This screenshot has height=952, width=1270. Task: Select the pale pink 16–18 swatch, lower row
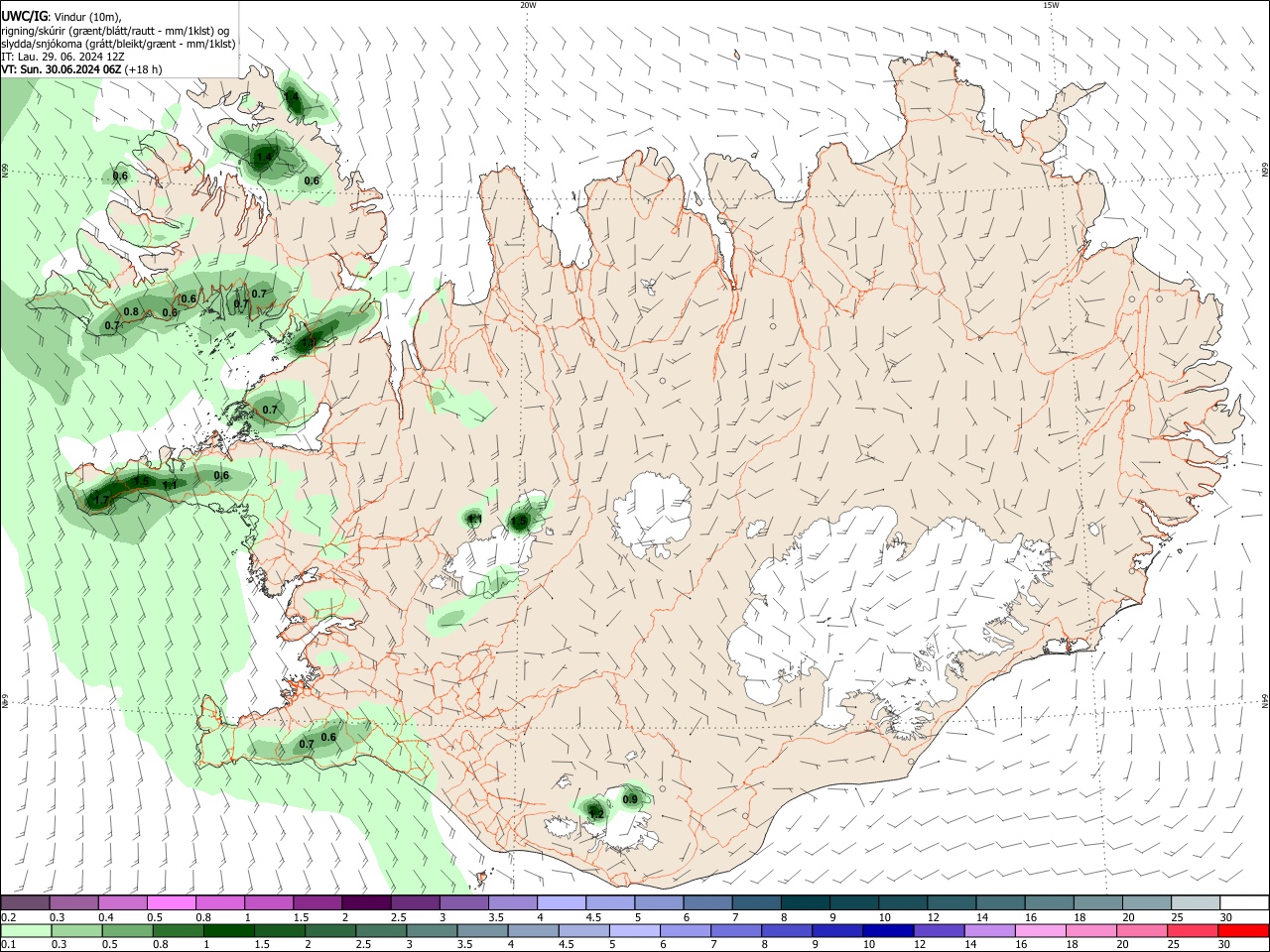click(1041, 930)
